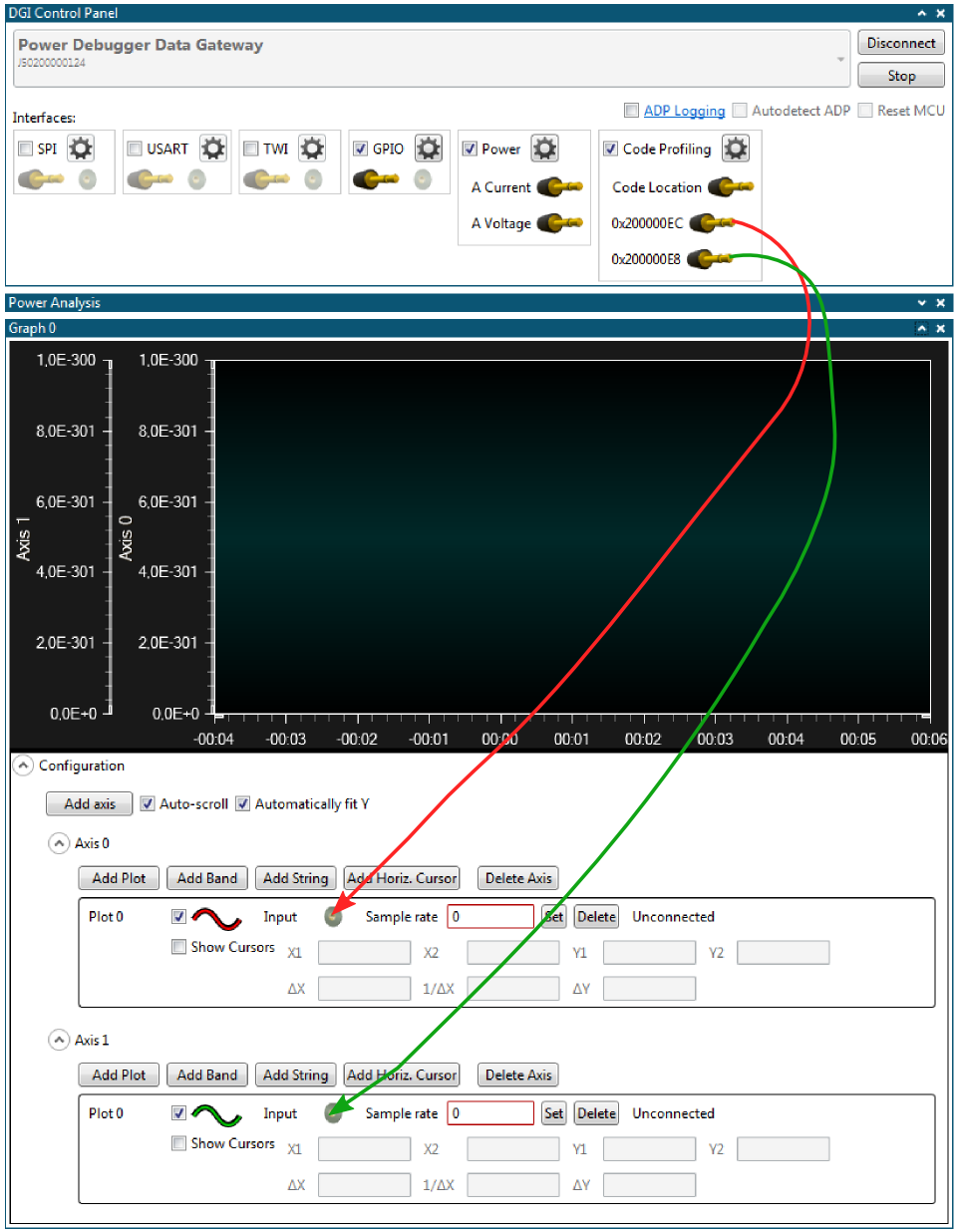Screen dimensions: 960x1232
Task: Uncheck the Power interface checkbox
Action: (x=470, y=149)
